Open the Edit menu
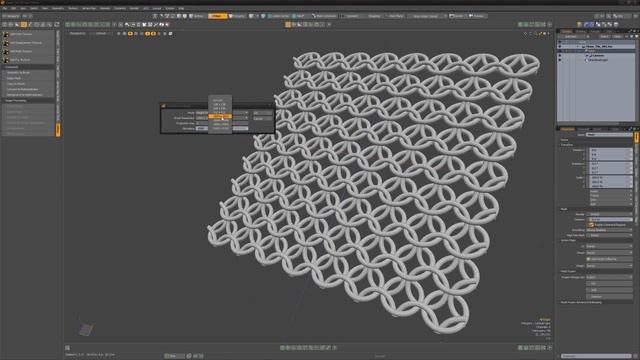This screenshot has height=360, width=640. pos(13,8)
